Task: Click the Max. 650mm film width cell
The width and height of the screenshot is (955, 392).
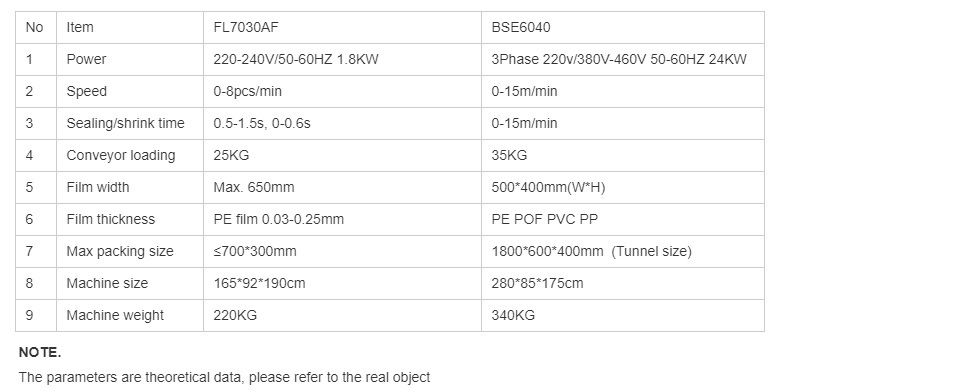Action: coord(342,187)
